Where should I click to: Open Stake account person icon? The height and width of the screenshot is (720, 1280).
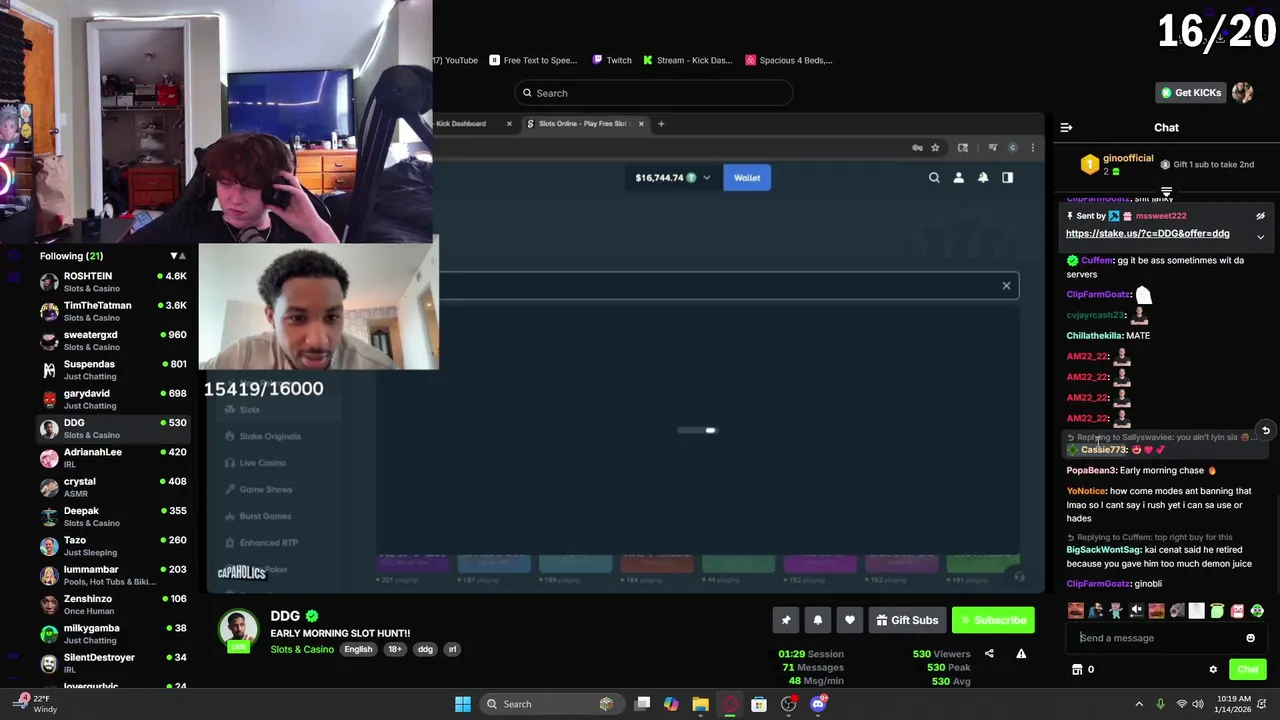[958, 178]
